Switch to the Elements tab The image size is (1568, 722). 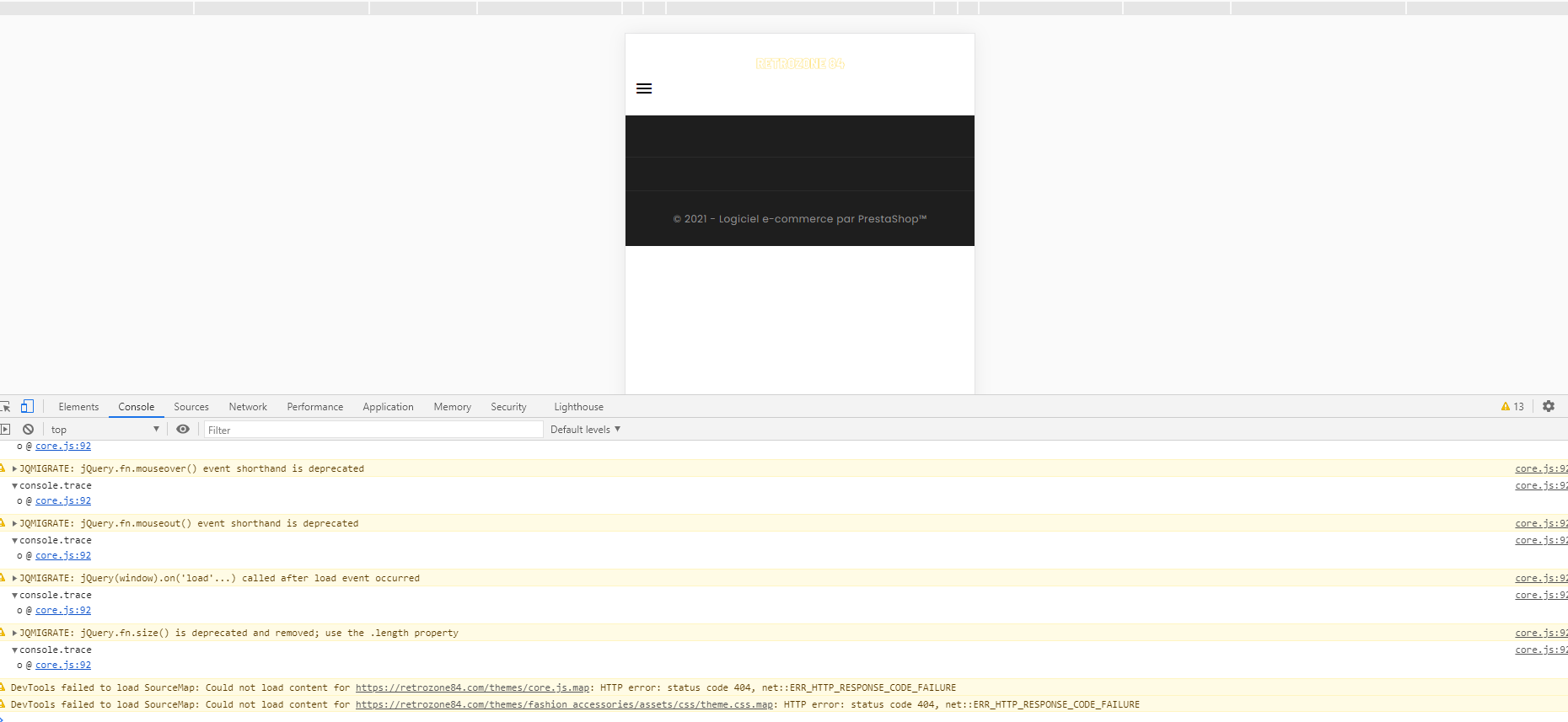tap(78, 407)
